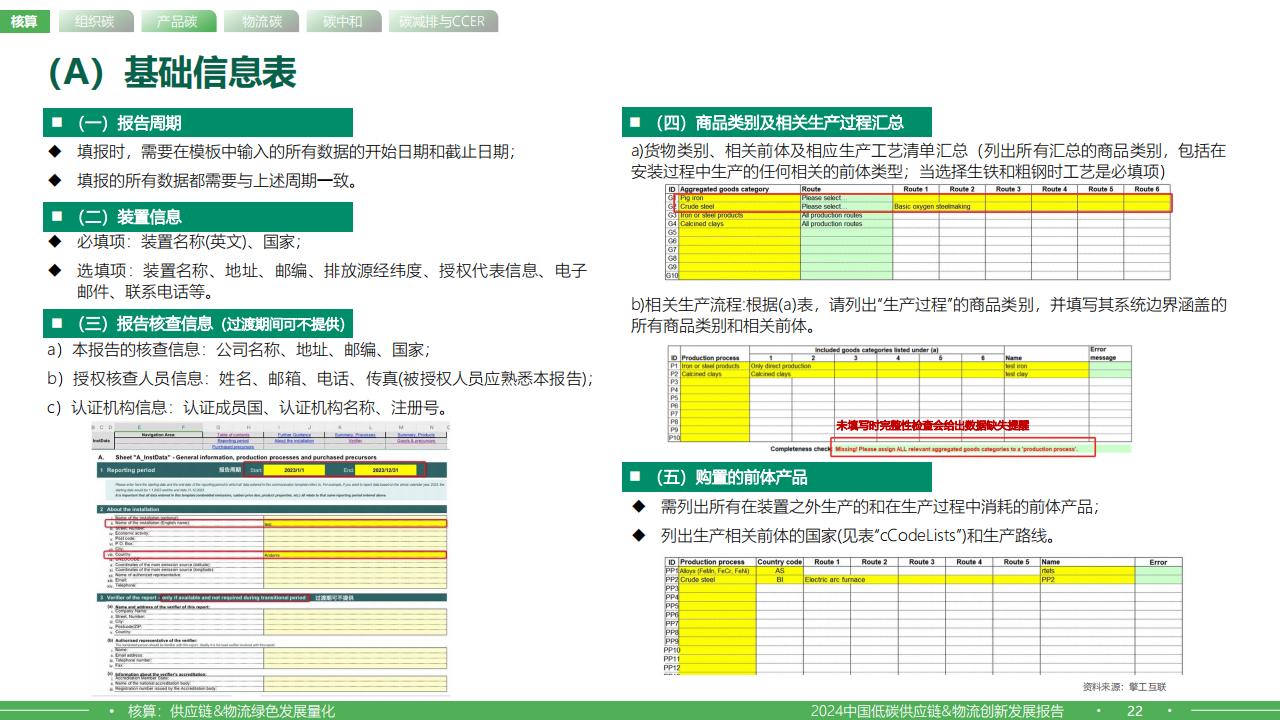This screenshot has width=1280, height=720.
Task: Select the (四) 商品类别及相关生产过程汇总 header
Action: pos(776,122)
